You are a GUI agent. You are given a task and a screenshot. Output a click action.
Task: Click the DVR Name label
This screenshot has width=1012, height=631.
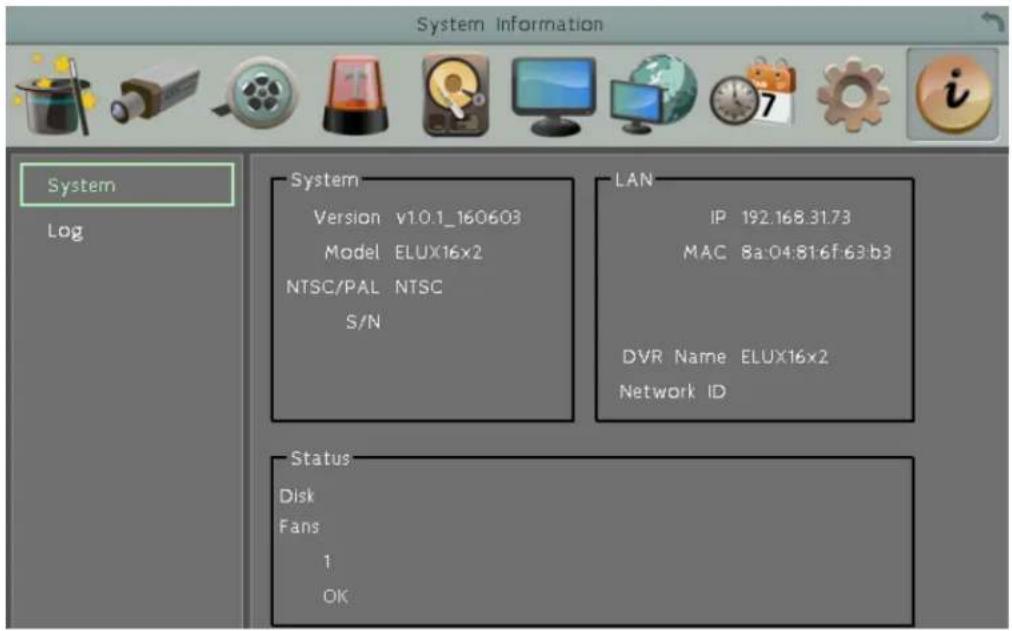(674, 357)
